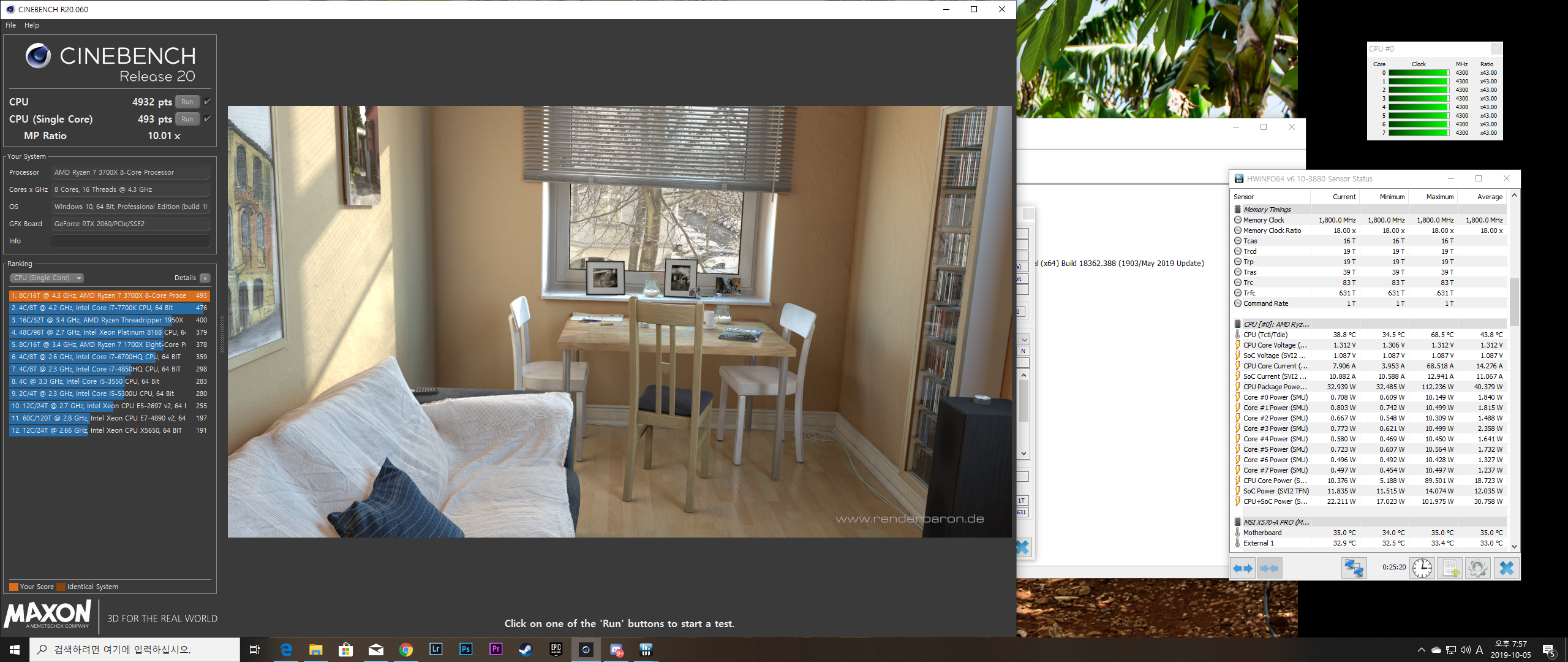The height and width of the screenshot is (662, 1568).
Task: Select ranking row Xeon E7-4890 v2 197
Action: [110, 418]
